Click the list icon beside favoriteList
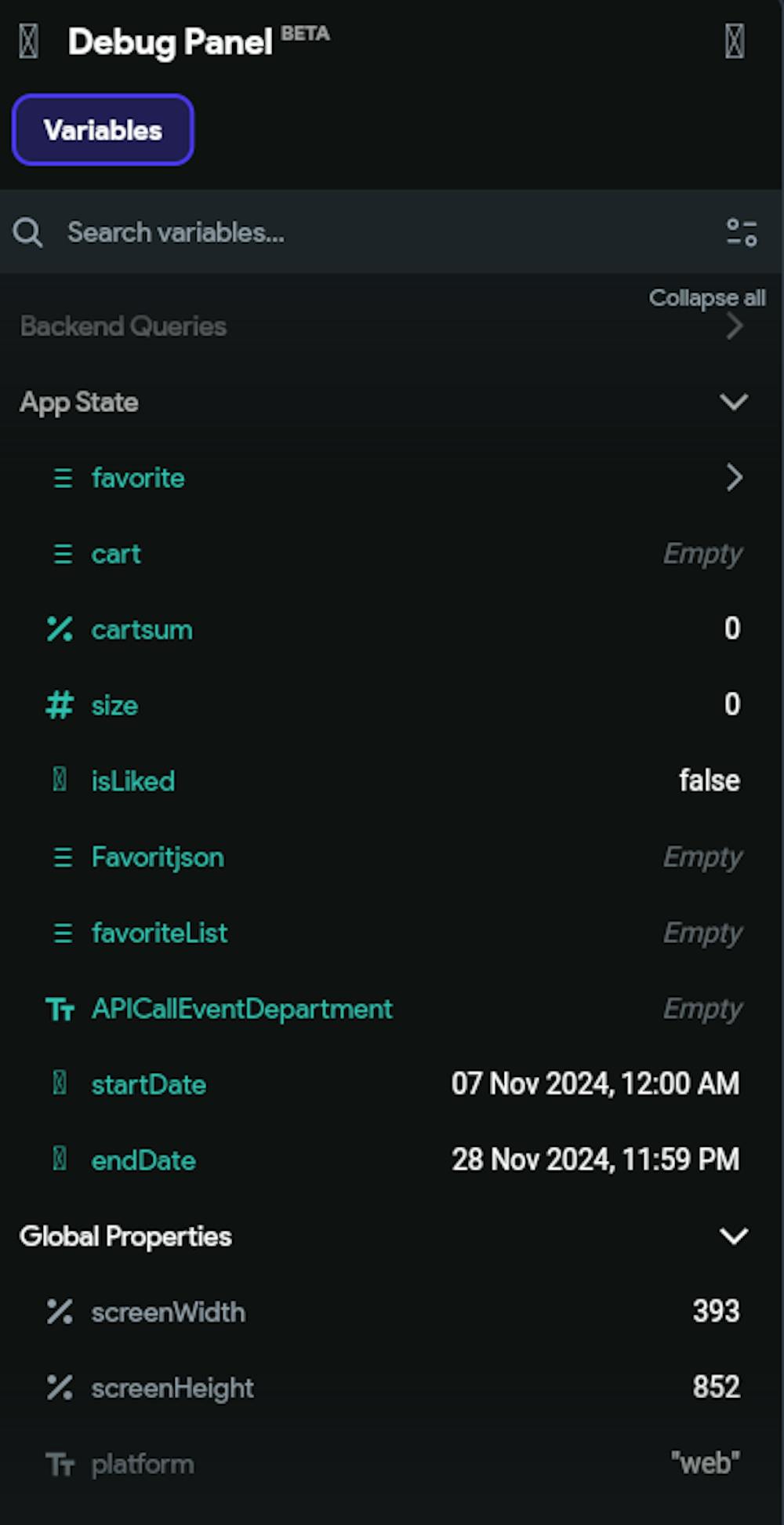 coord(63,933)
